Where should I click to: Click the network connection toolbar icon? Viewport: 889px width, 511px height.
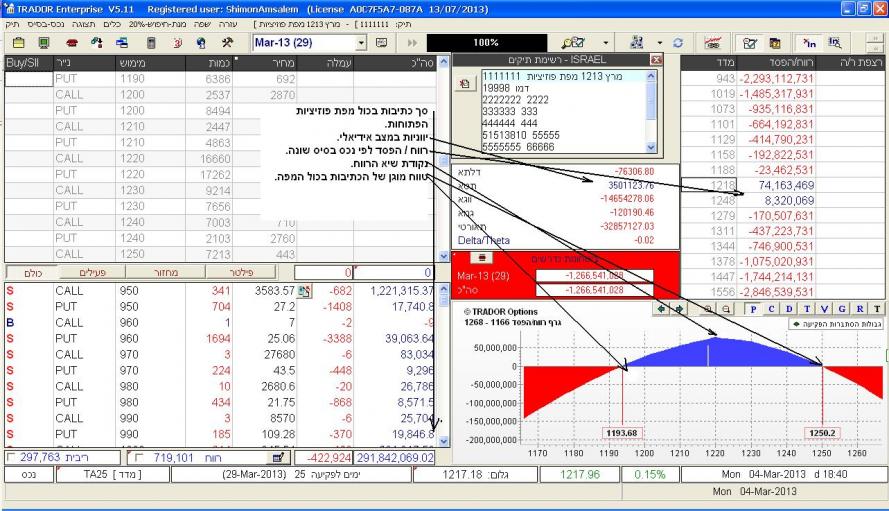coord(97,43)
